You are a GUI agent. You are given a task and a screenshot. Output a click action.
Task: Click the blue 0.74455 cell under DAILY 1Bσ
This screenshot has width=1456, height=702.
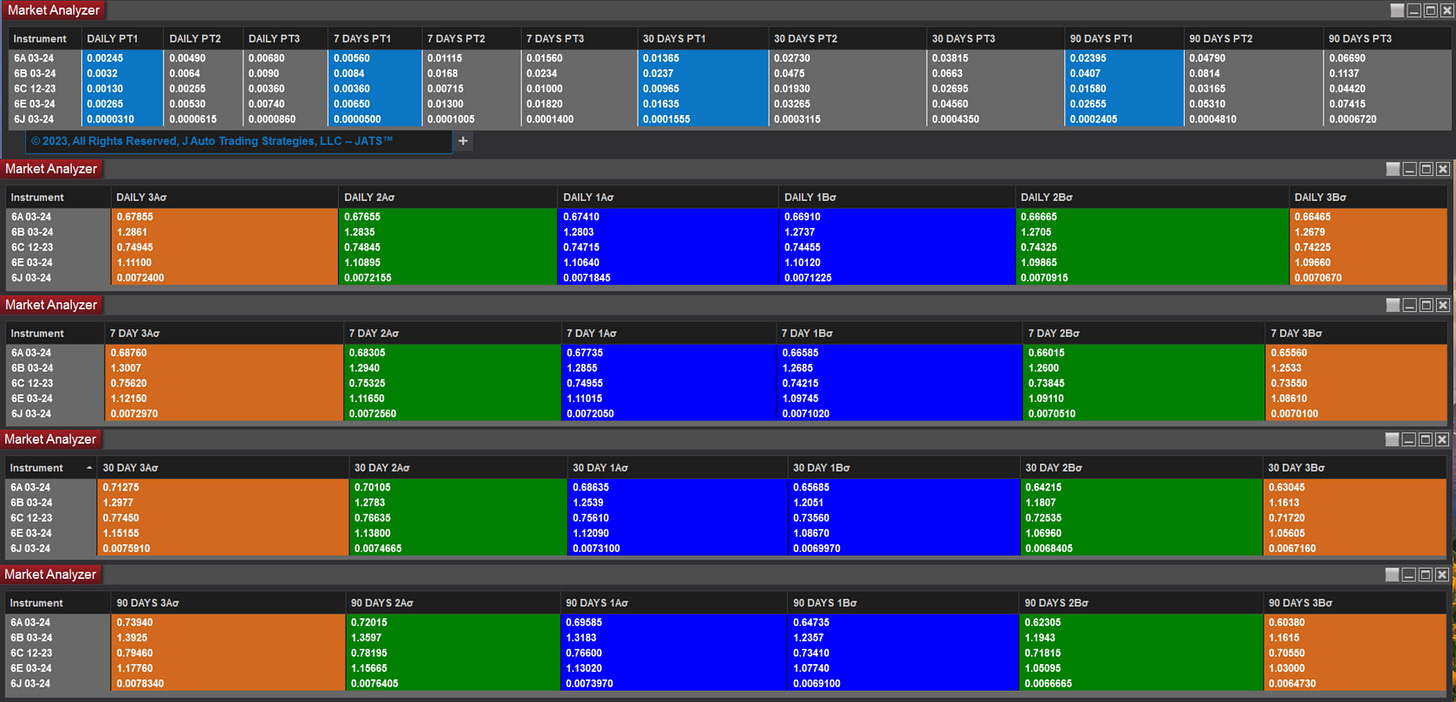coord(897,247)
